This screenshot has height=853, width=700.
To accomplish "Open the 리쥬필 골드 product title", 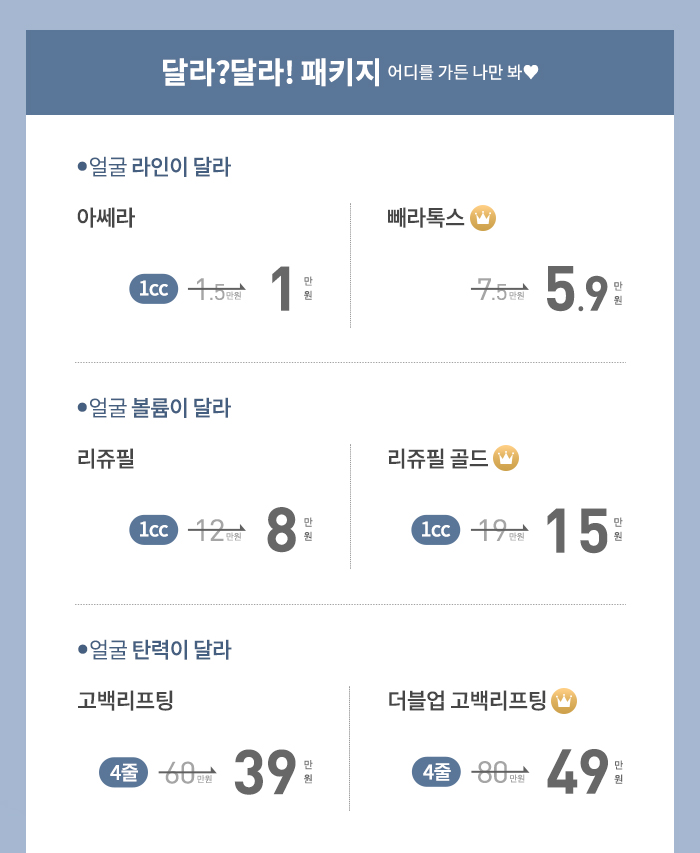I will (x=438, y=458).
